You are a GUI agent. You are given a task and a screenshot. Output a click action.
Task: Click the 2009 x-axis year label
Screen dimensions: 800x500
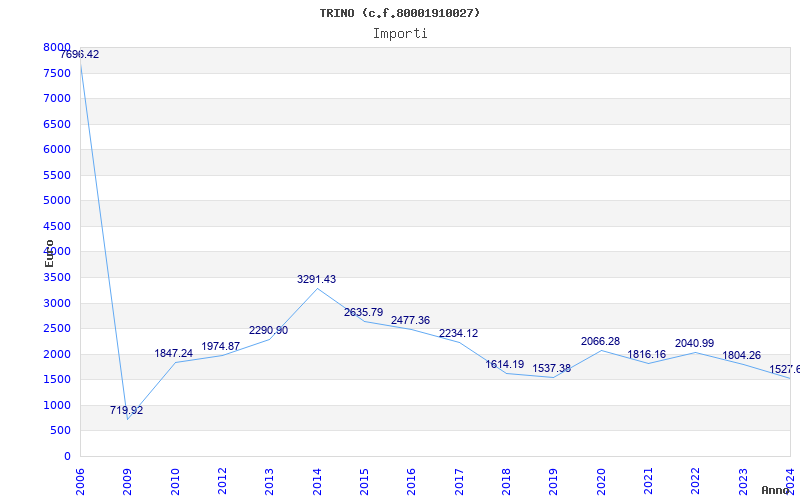coord(128,482)
